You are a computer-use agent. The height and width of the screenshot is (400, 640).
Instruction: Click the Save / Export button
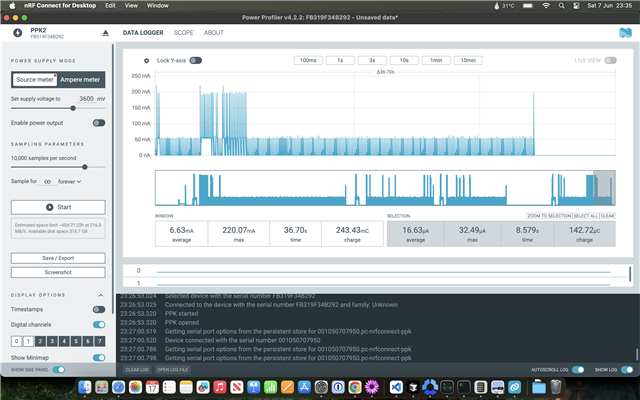58,258
